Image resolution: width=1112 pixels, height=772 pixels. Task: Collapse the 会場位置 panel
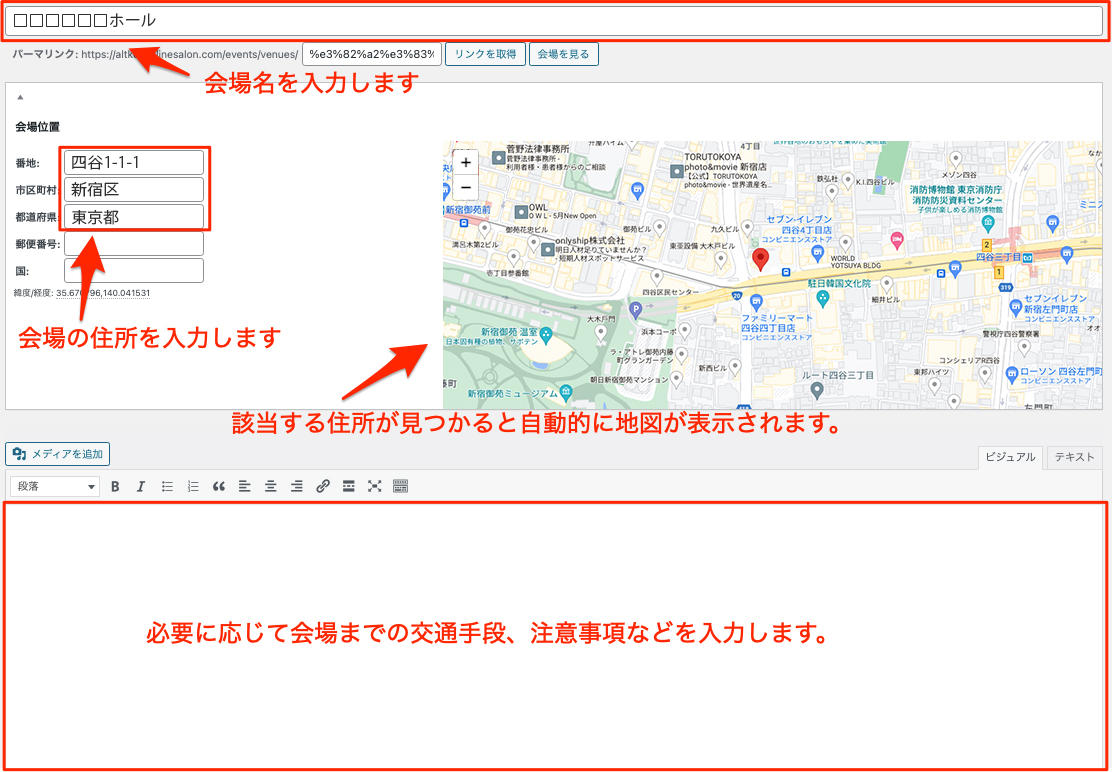[x=20, y=97]
